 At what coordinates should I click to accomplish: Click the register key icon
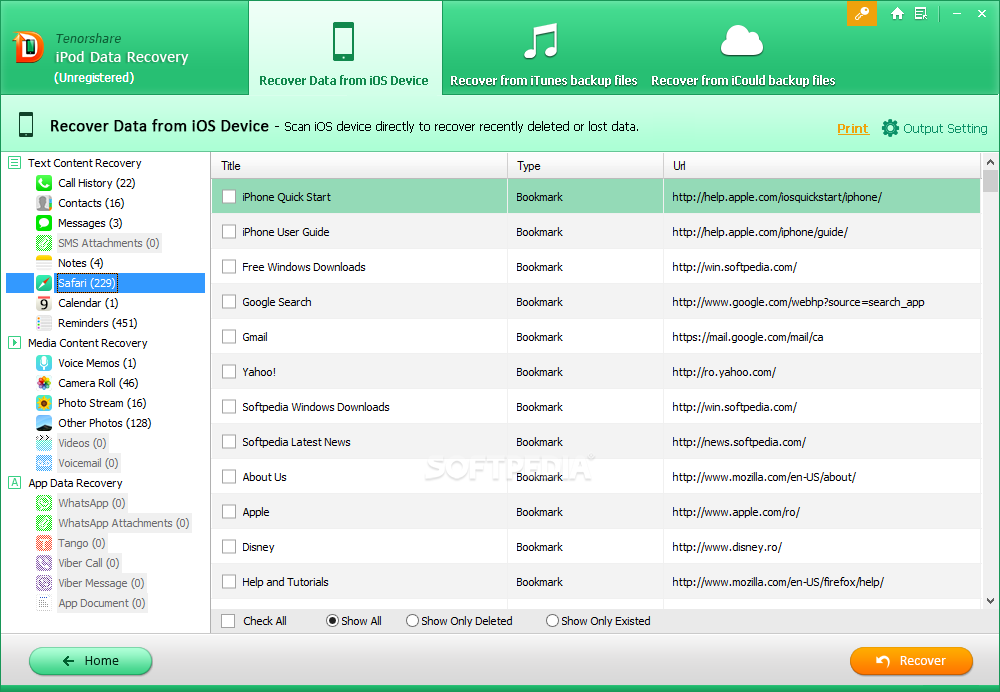[x=862, y=13]
